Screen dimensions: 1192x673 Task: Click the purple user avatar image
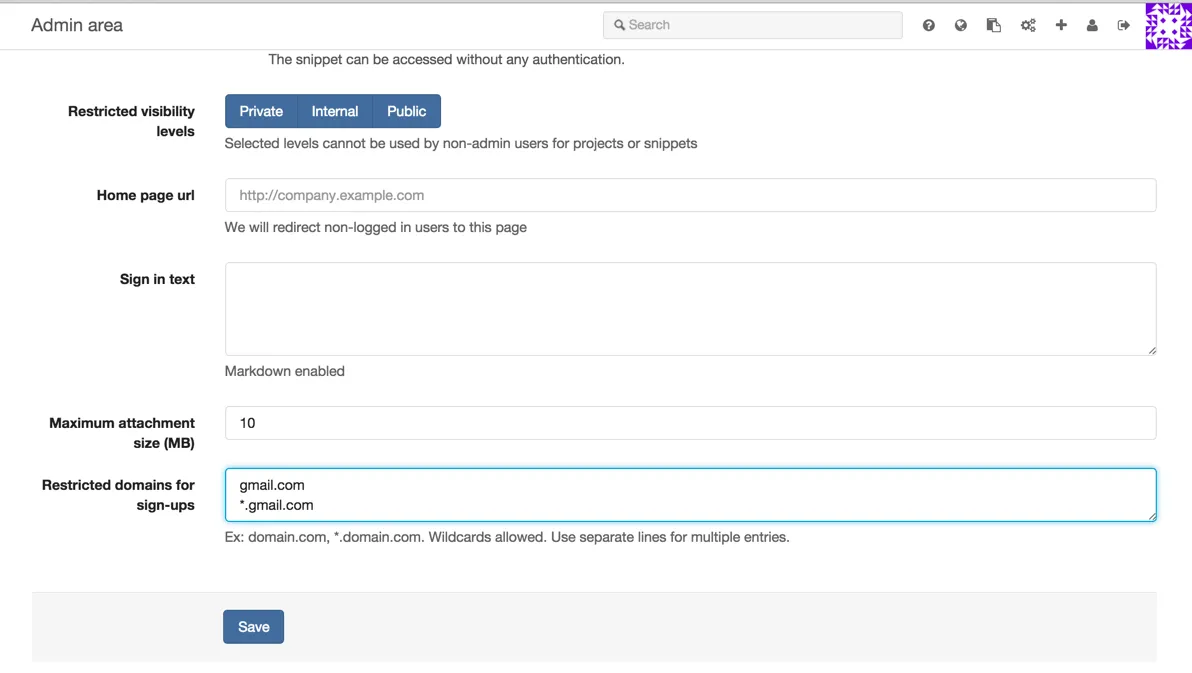1168,25
